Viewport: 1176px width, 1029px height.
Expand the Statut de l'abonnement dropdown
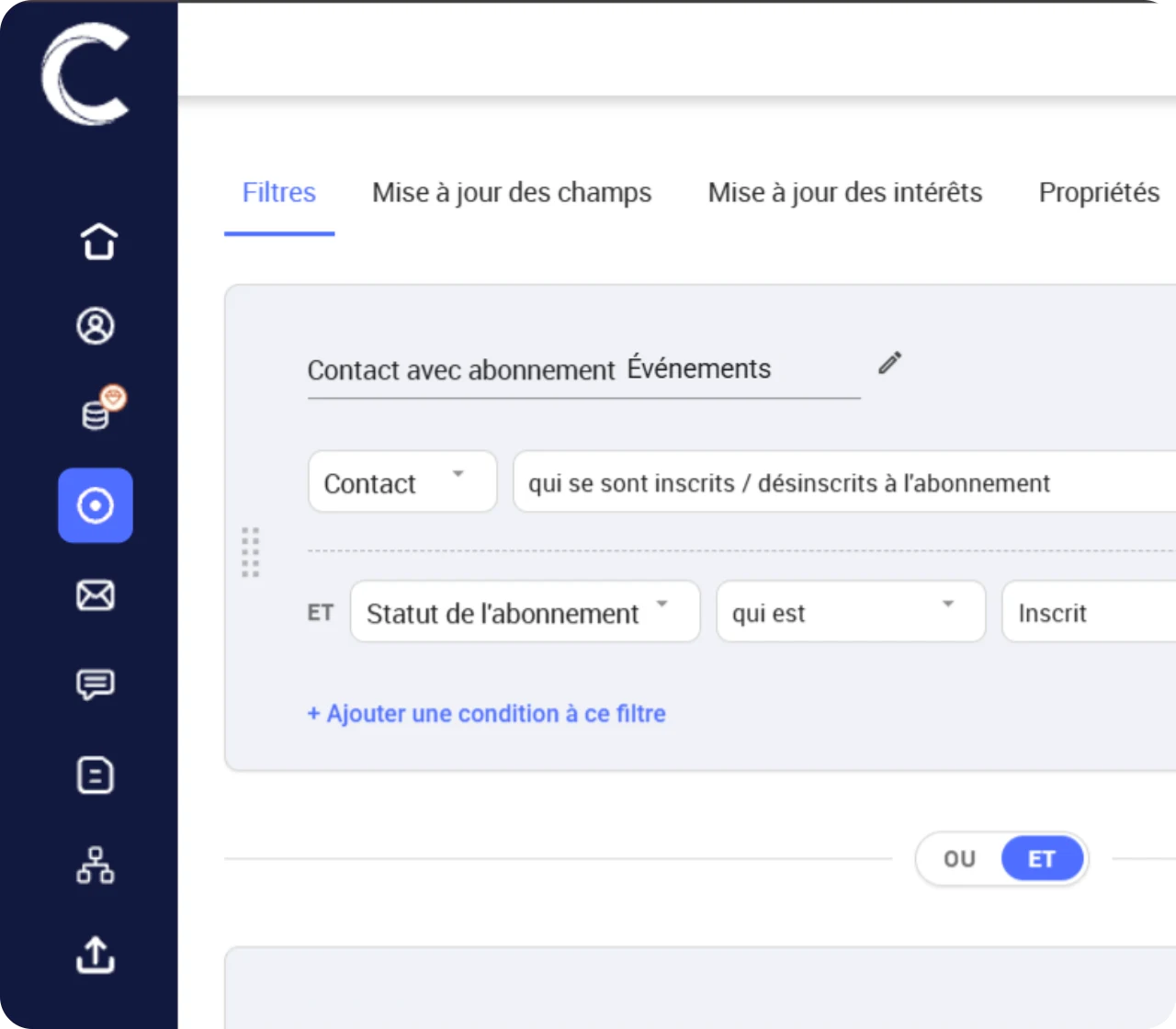pyautogui.click(x=526, y=611)
